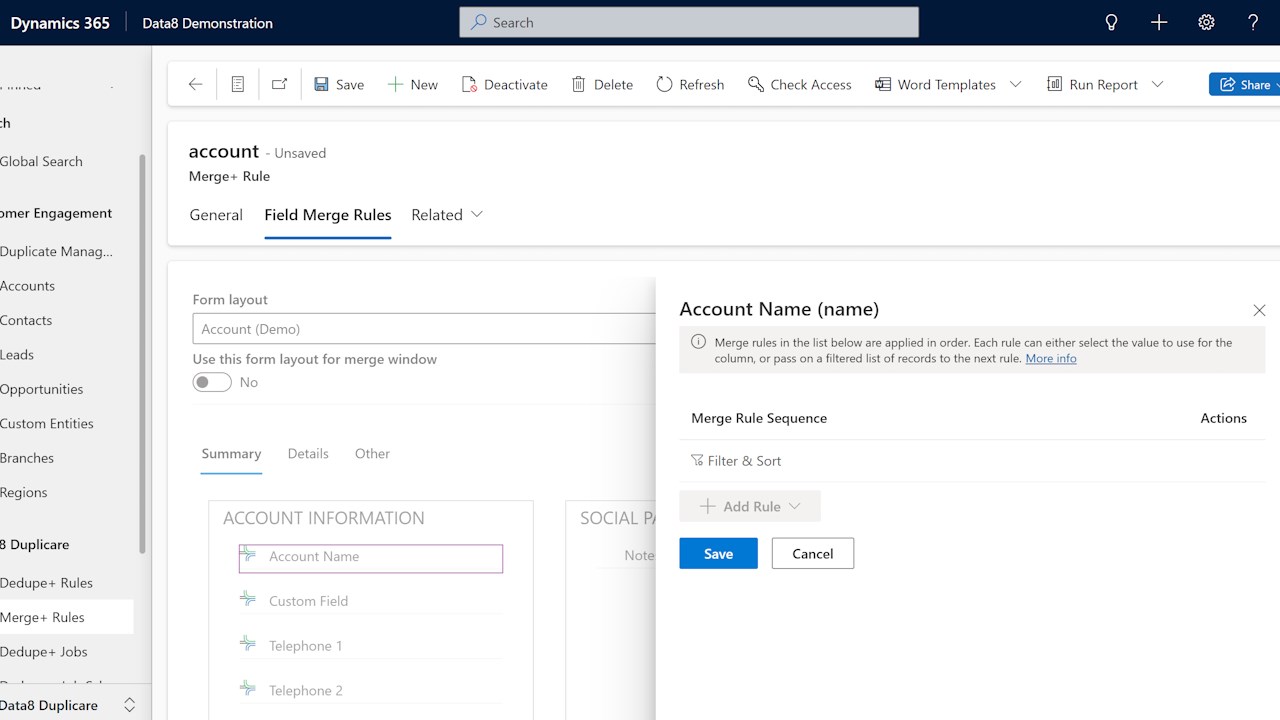Open Custom Entities in the sidebar
Image resolution: width=1280 pixels, height=720 pixels.
click(47, 423)
